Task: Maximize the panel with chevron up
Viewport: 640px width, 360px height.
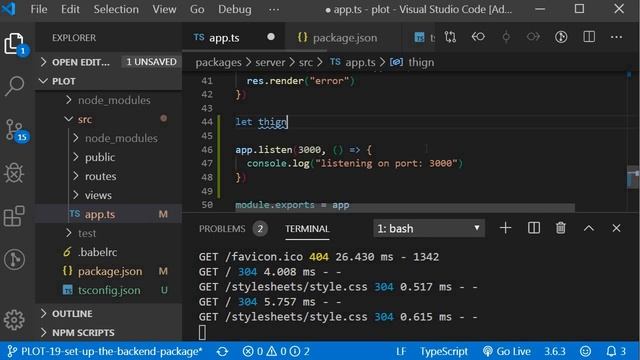Action: 589,228
